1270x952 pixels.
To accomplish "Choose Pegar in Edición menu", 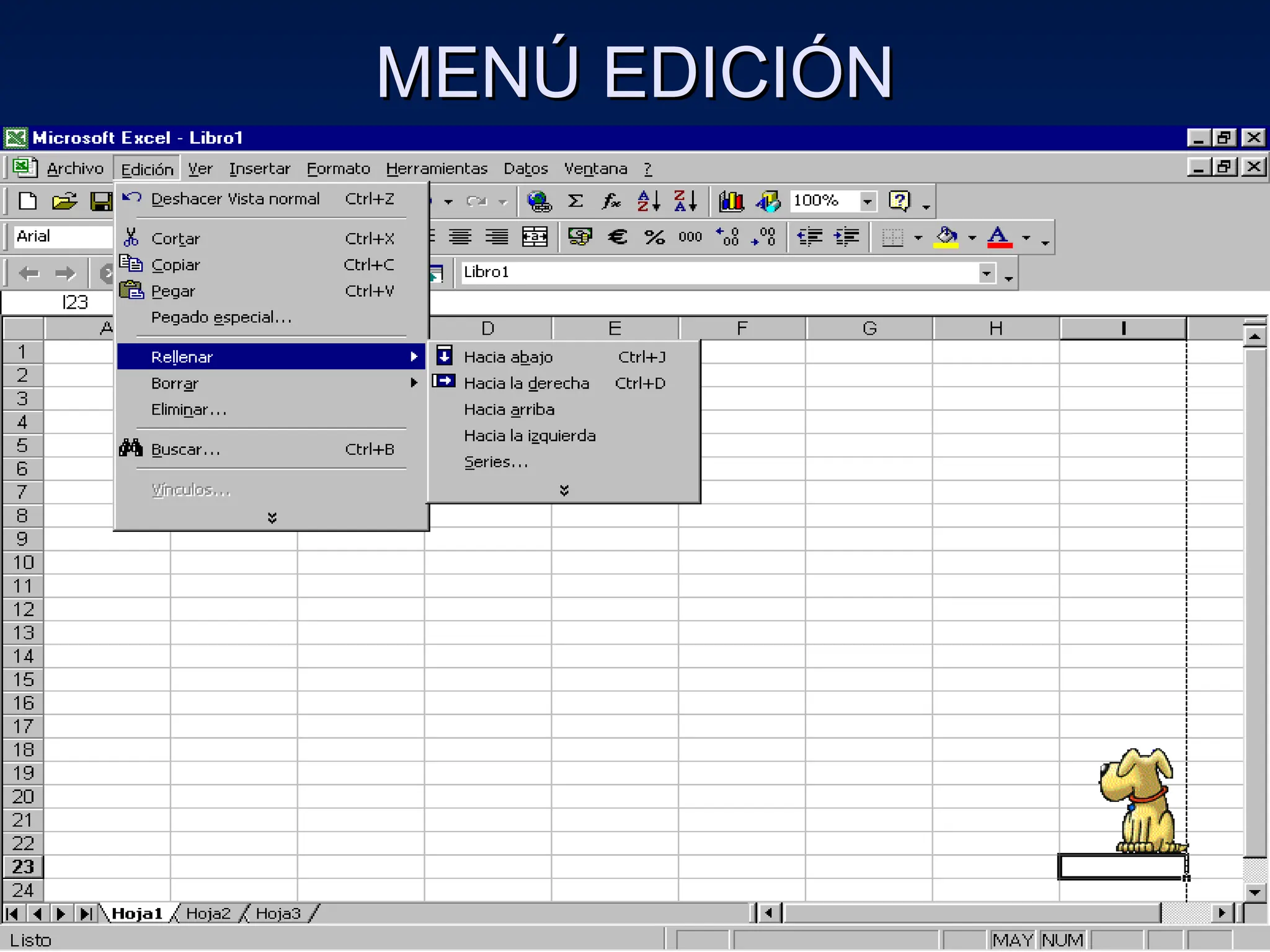I will (271, 291).
